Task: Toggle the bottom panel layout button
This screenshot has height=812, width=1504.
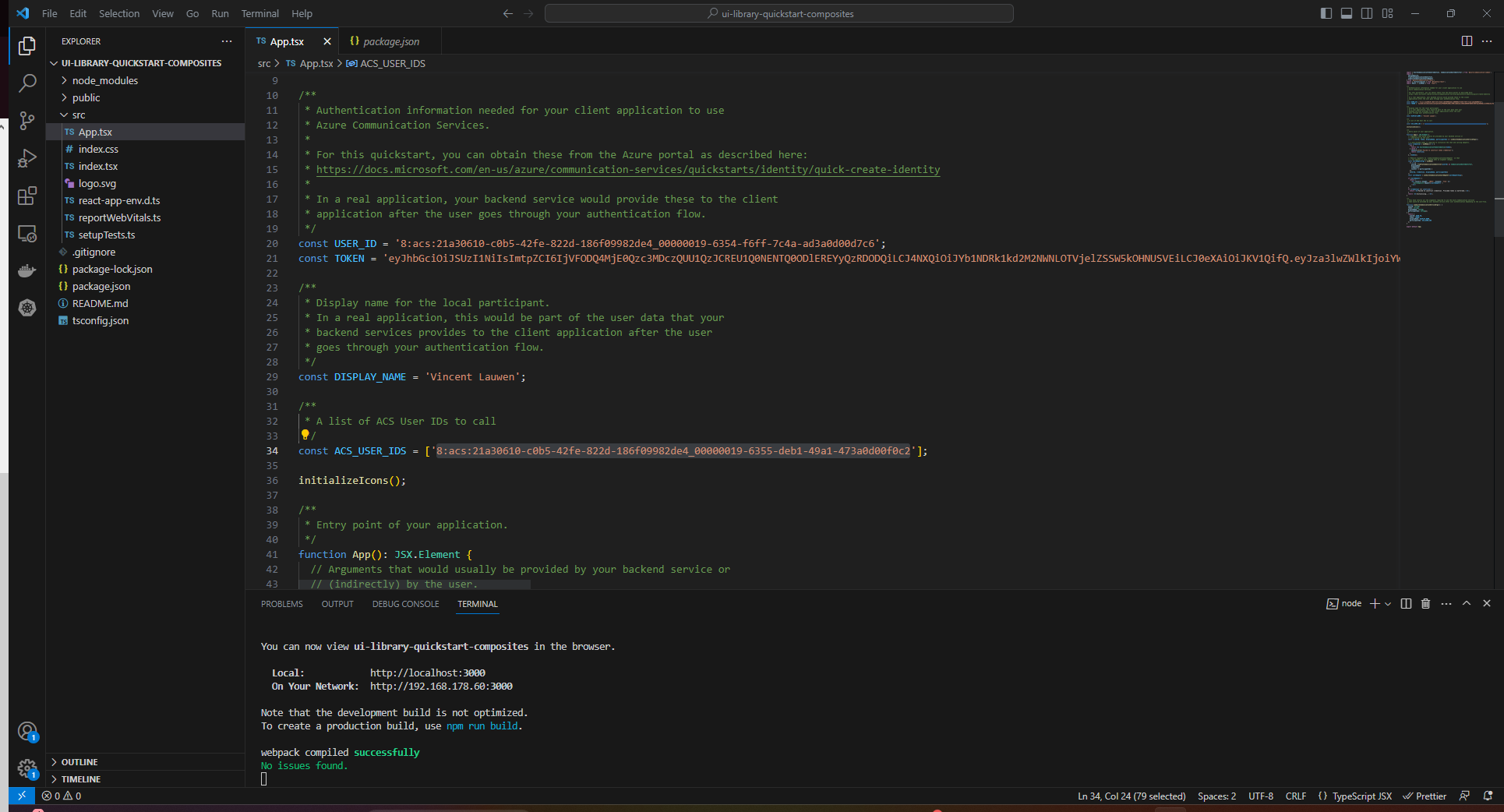Action: [1347, 13]
